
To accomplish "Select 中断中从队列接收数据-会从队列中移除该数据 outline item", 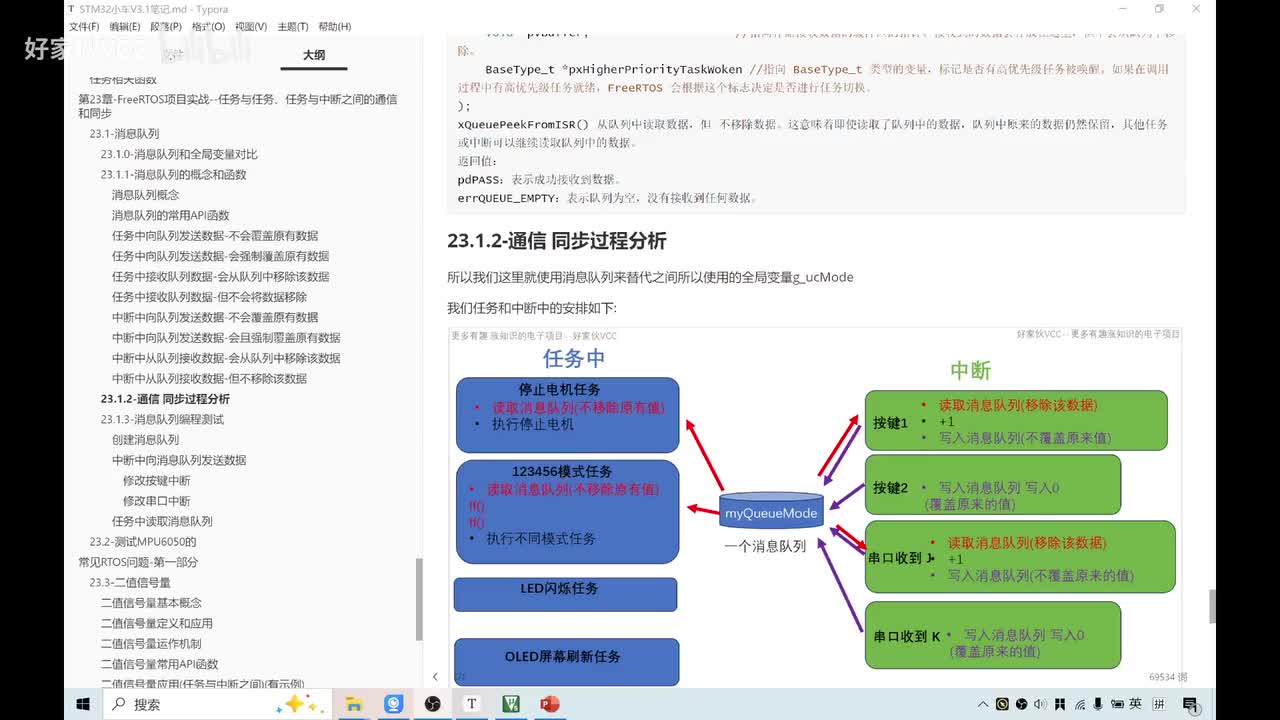I will 226,358.
